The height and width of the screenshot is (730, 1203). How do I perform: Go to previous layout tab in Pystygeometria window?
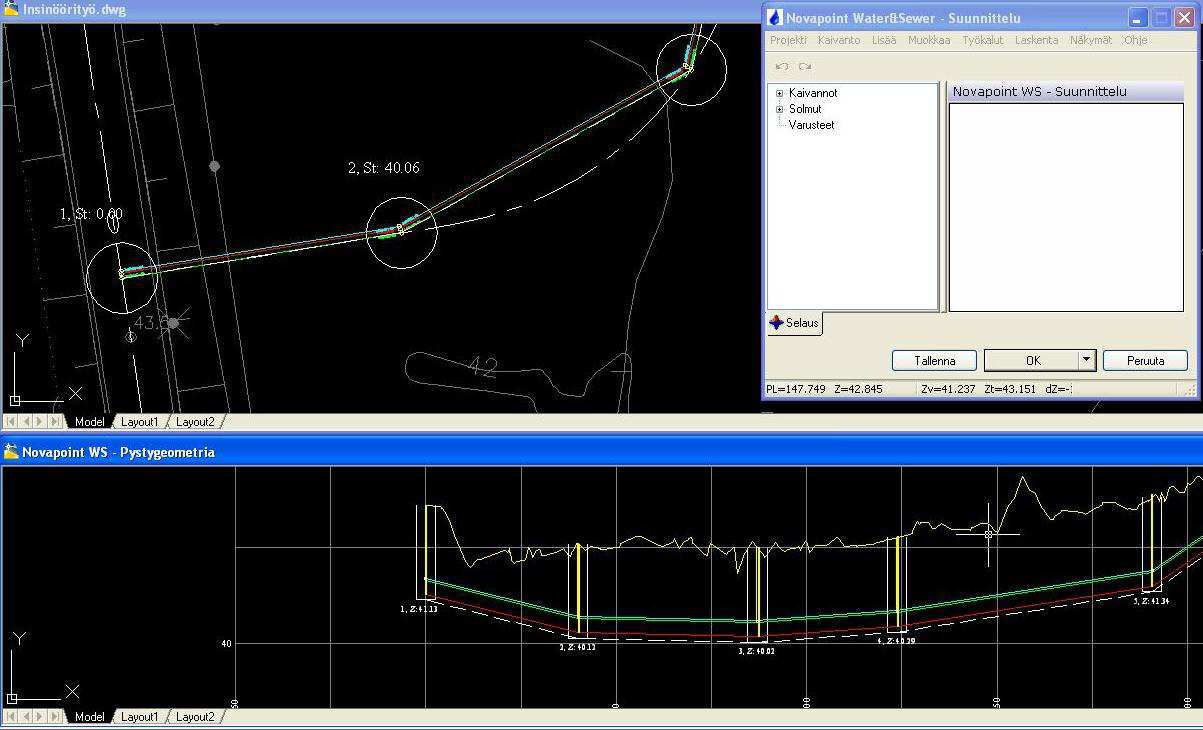coord(26,717)
